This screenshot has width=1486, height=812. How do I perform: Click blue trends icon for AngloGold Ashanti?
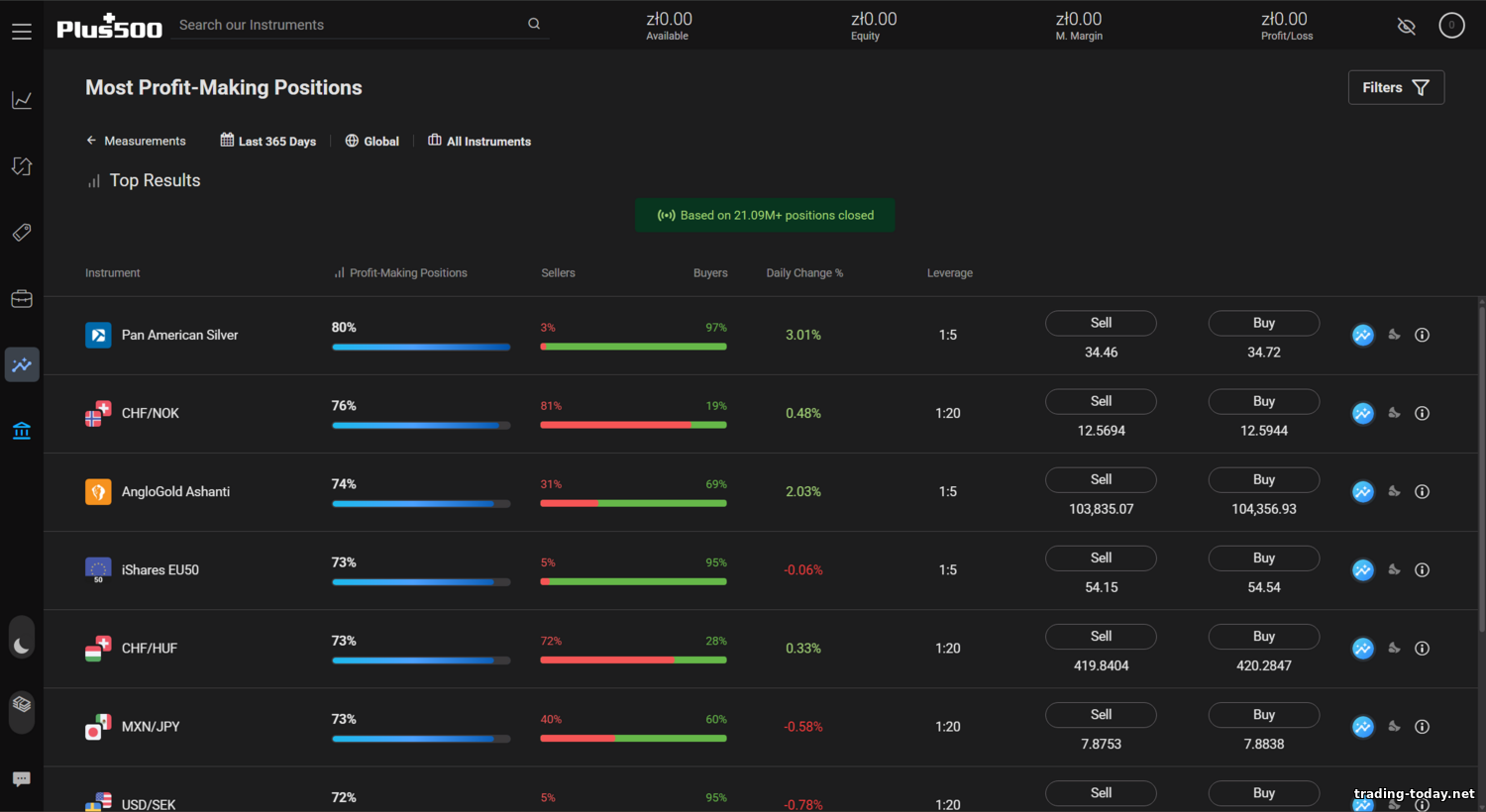pos(1363,492)
